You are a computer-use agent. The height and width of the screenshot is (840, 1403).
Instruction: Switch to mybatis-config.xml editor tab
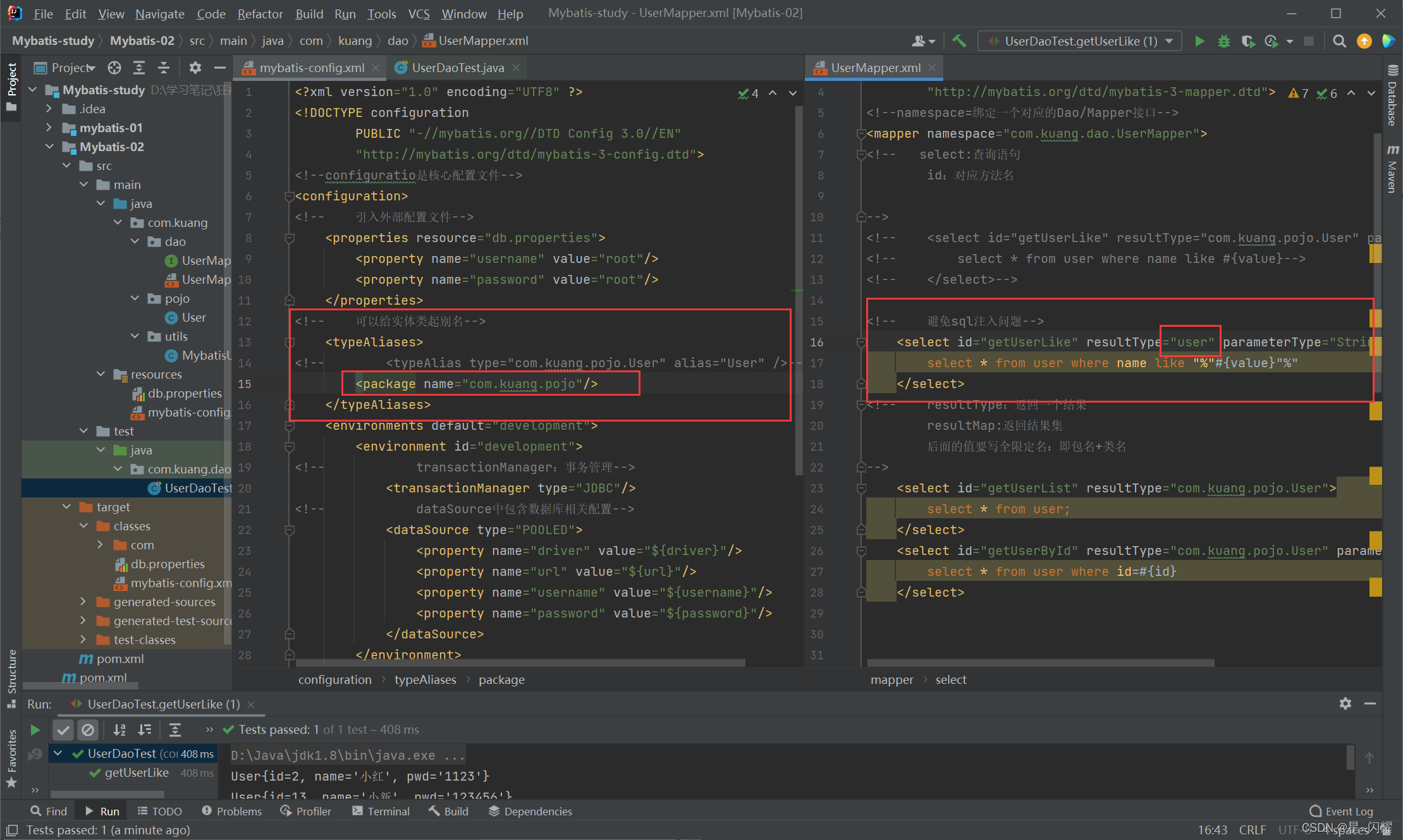click(312, 68)
